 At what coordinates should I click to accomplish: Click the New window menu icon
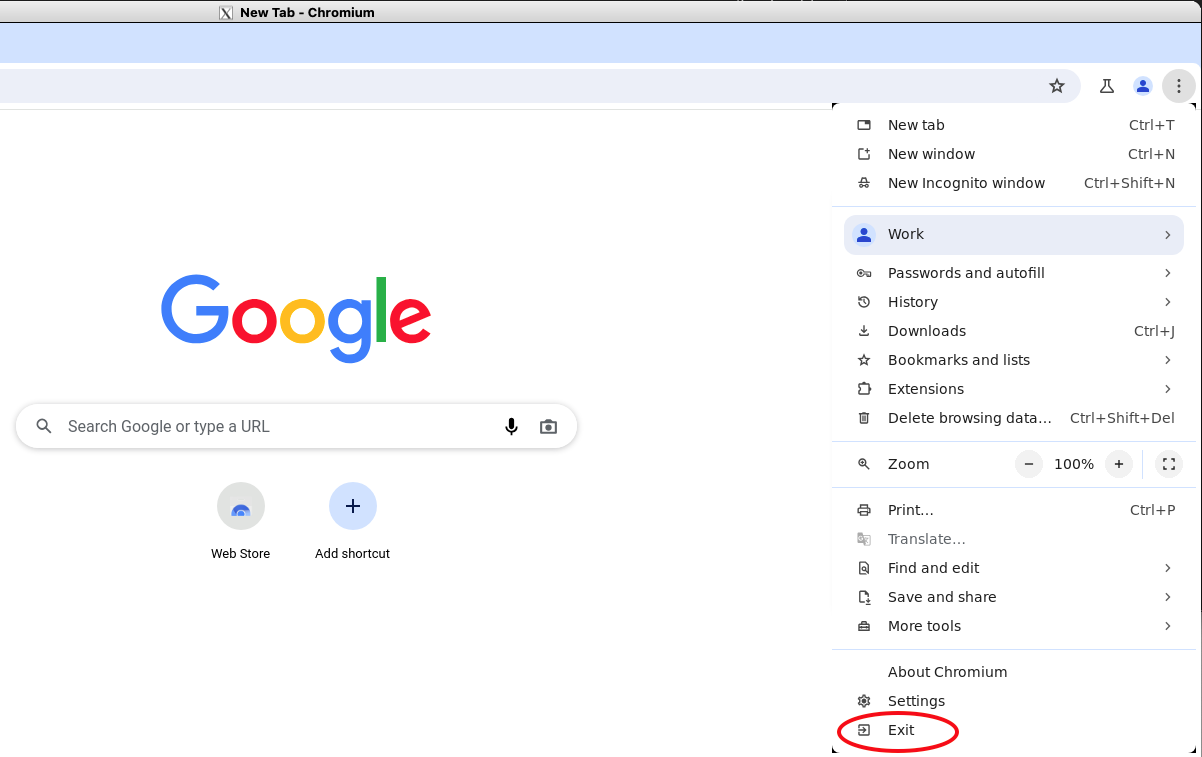click(864, 154)
